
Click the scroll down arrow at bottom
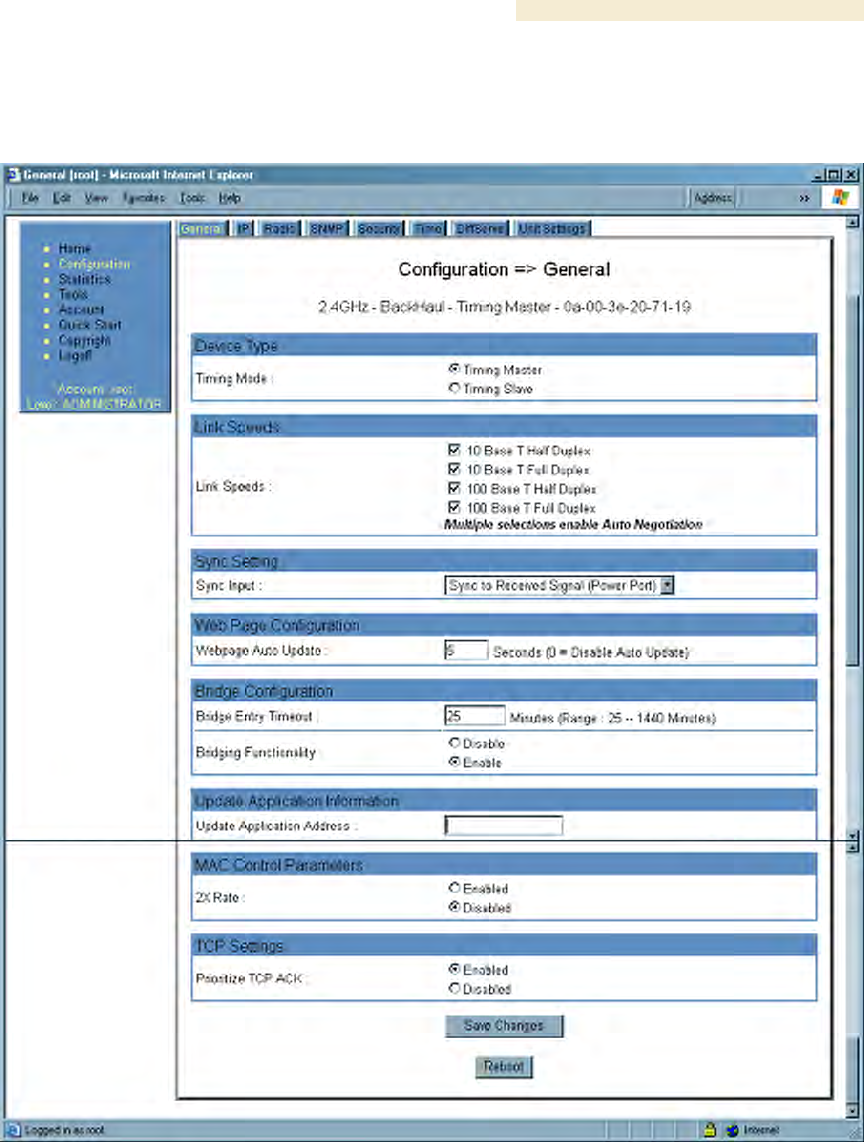coord(852,1111)
